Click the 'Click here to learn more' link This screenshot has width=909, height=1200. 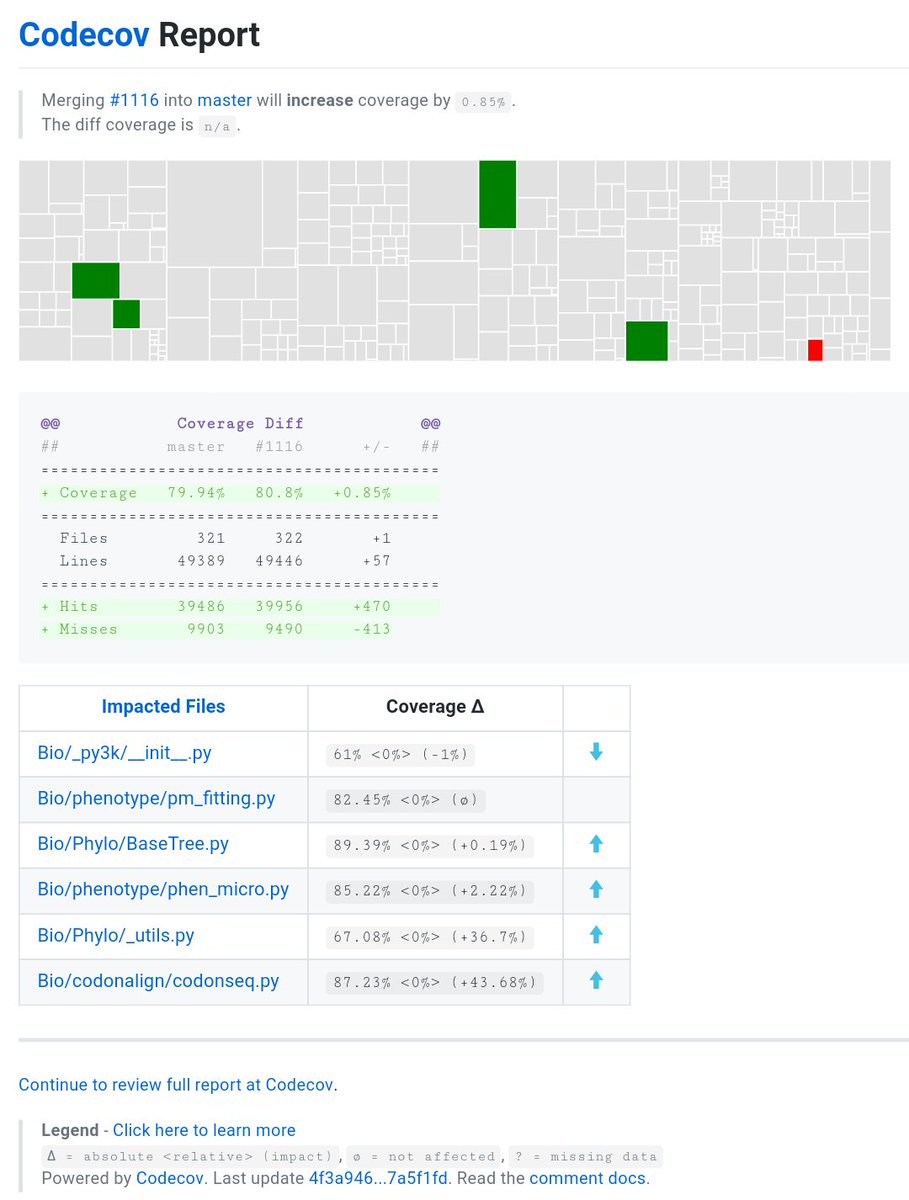(x=204, y=1130)
